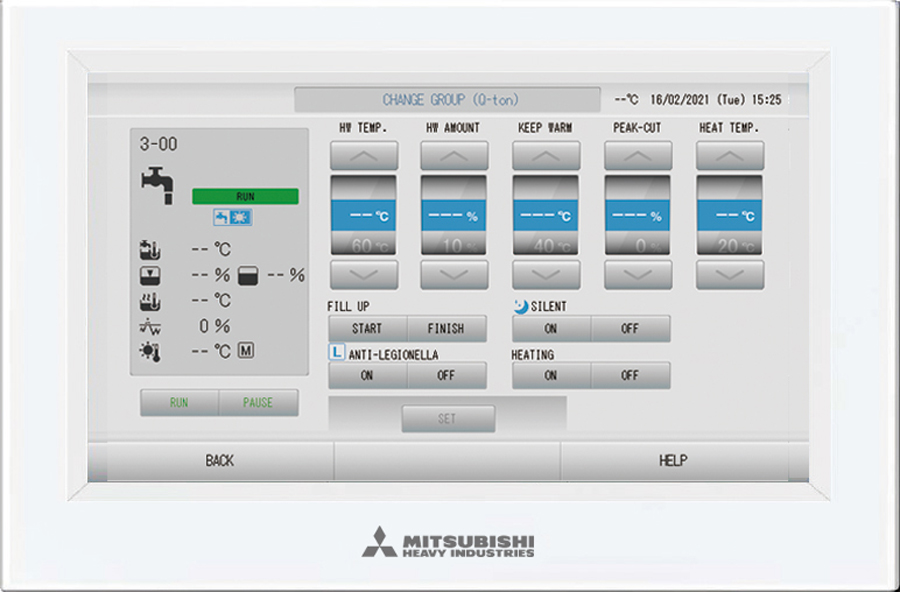This screenshot has height=592, width=900.
Task: Click the L icon beside ANTI-LEGIONELLA
Action: click(338, 354)
